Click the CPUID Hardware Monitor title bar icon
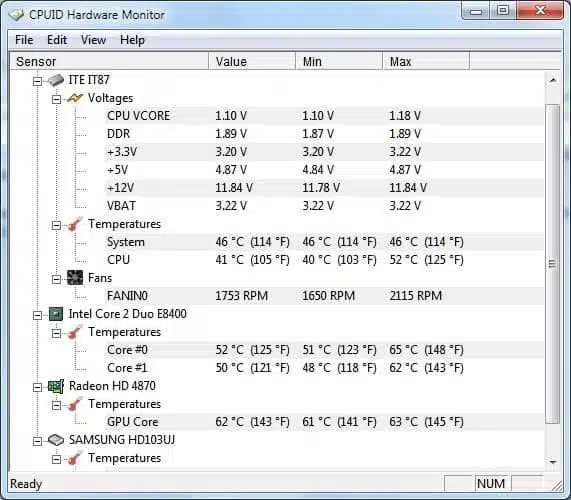Screen dimensions: 571x500 tap(16, 15)
